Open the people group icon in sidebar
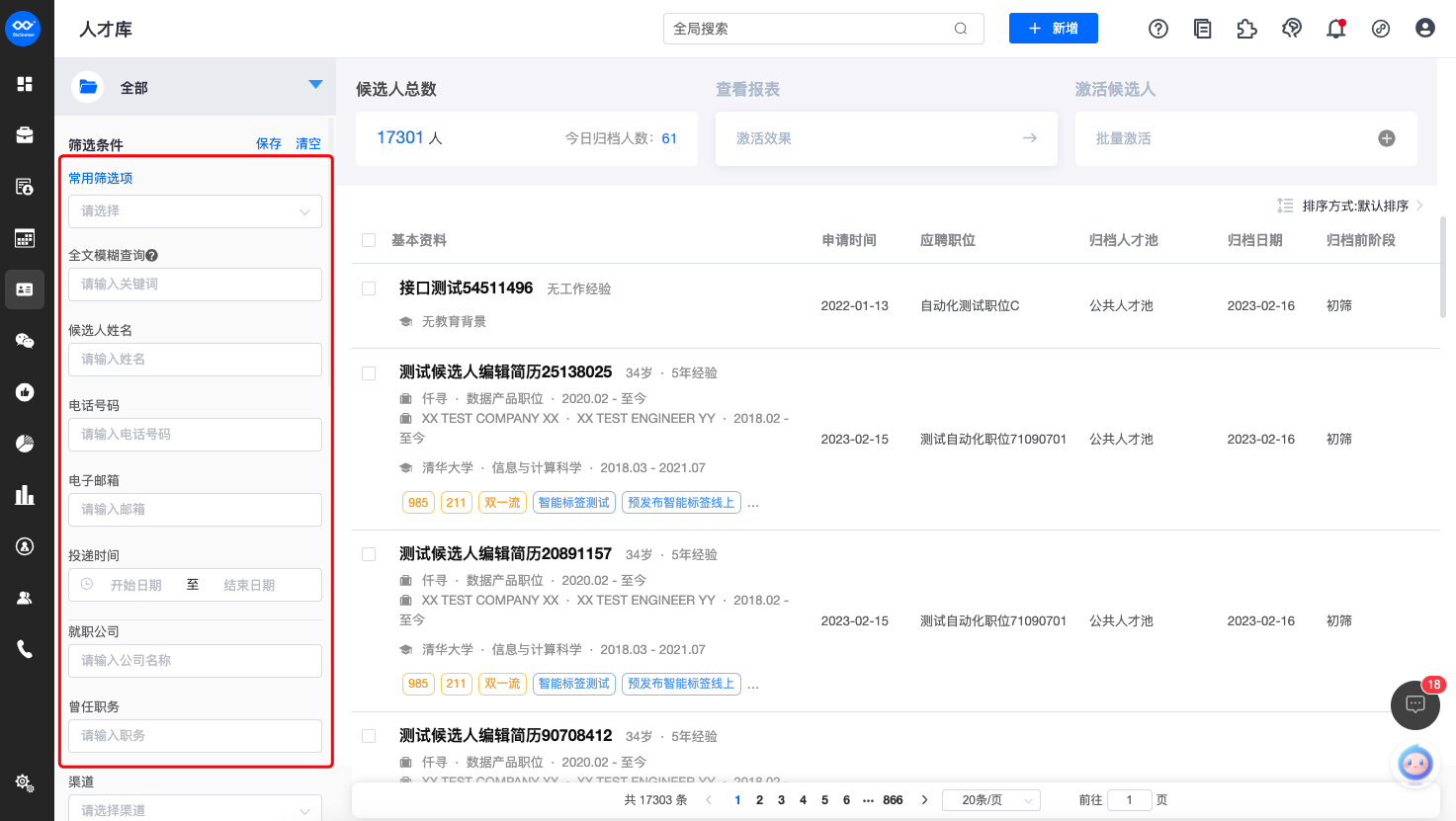Viewport: 1456px width, 821px height. (x=25, y=598)
